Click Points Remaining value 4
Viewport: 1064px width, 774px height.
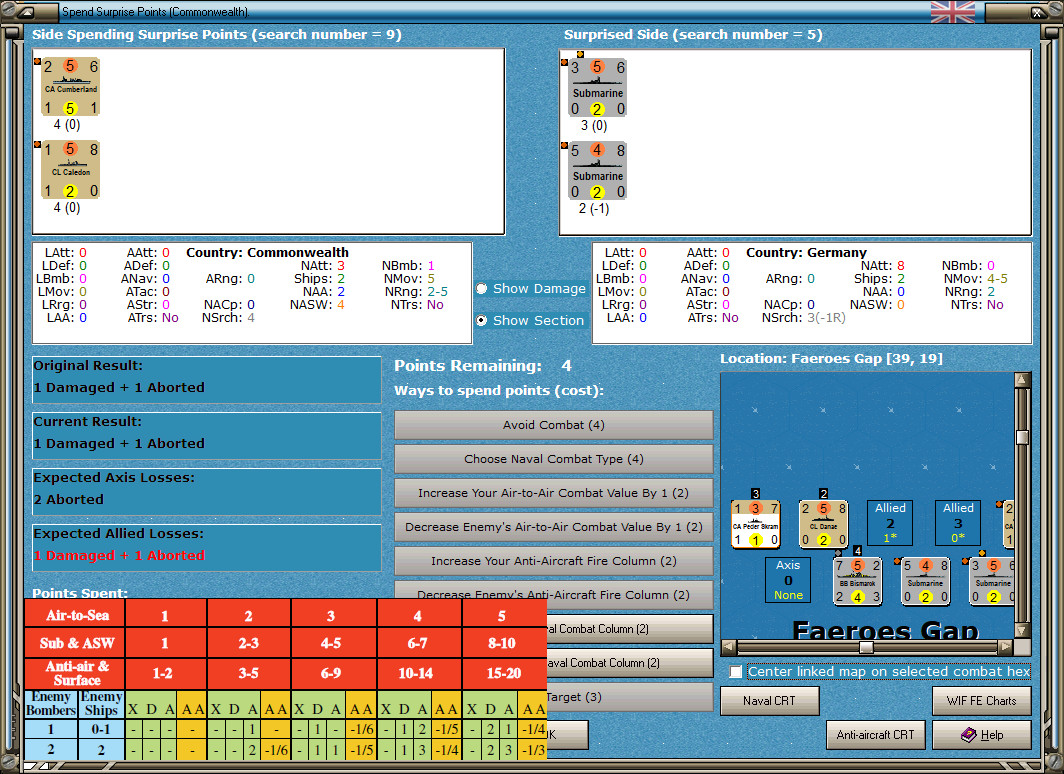point(567,366)
